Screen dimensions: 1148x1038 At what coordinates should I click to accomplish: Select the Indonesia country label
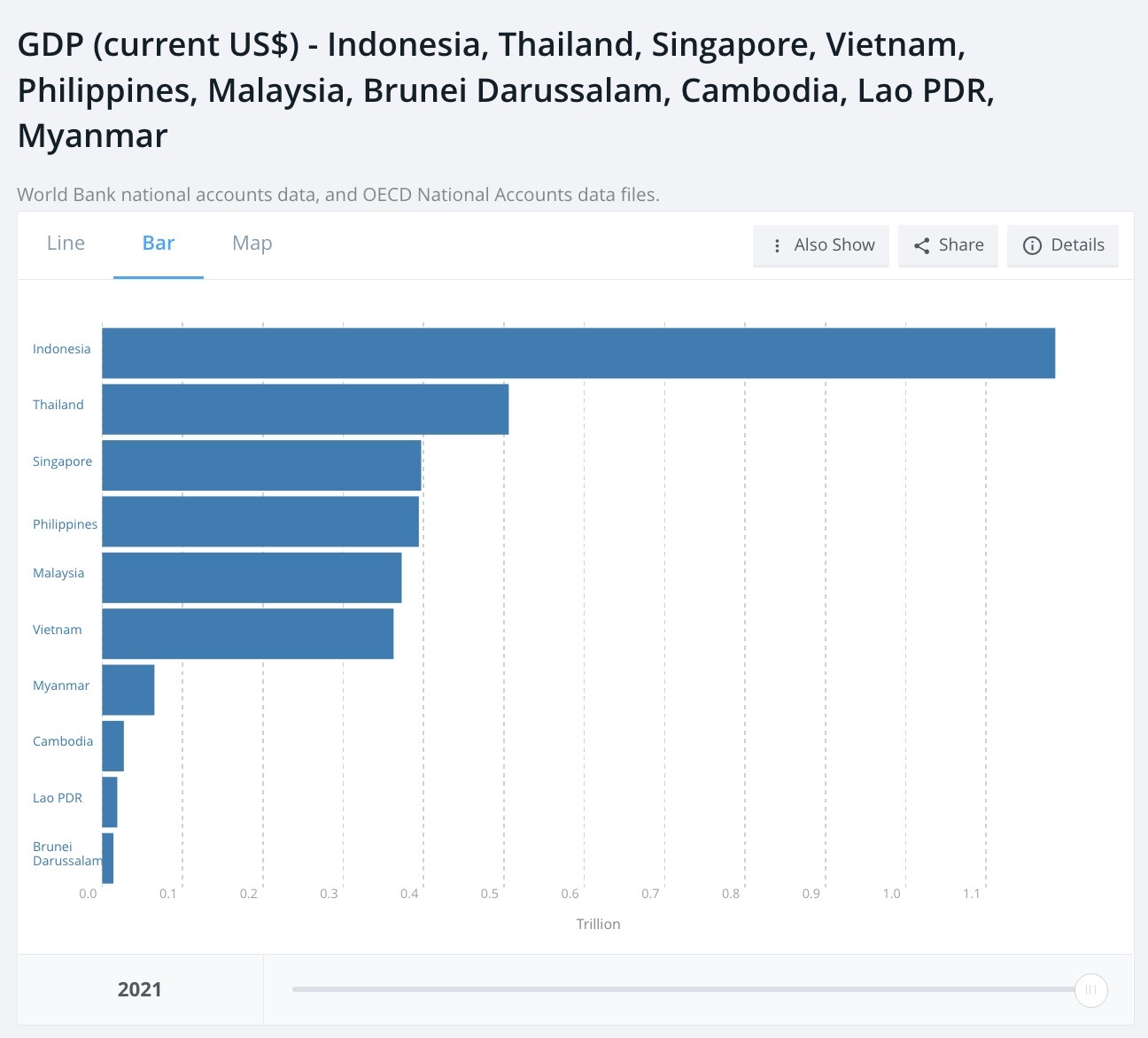pyautogui.click(x=61, y=348)
